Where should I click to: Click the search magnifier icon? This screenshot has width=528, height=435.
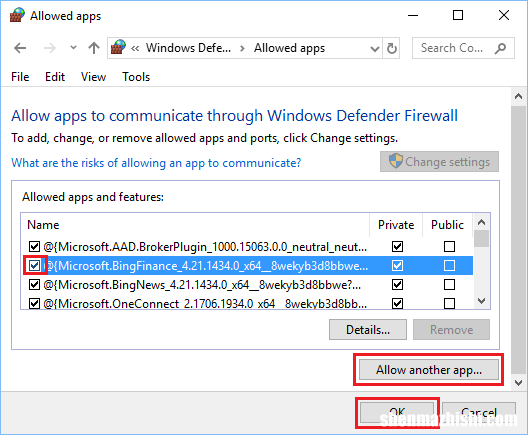tap(500, 48)
